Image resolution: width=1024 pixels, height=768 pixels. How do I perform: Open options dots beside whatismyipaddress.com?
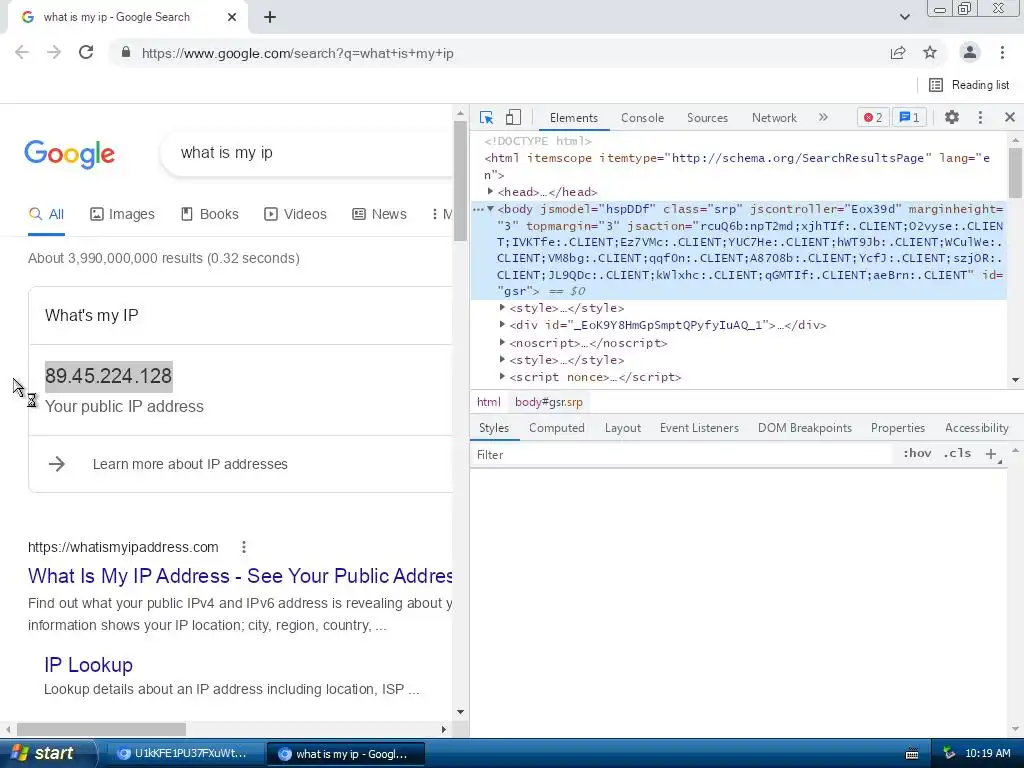(244, 547)
